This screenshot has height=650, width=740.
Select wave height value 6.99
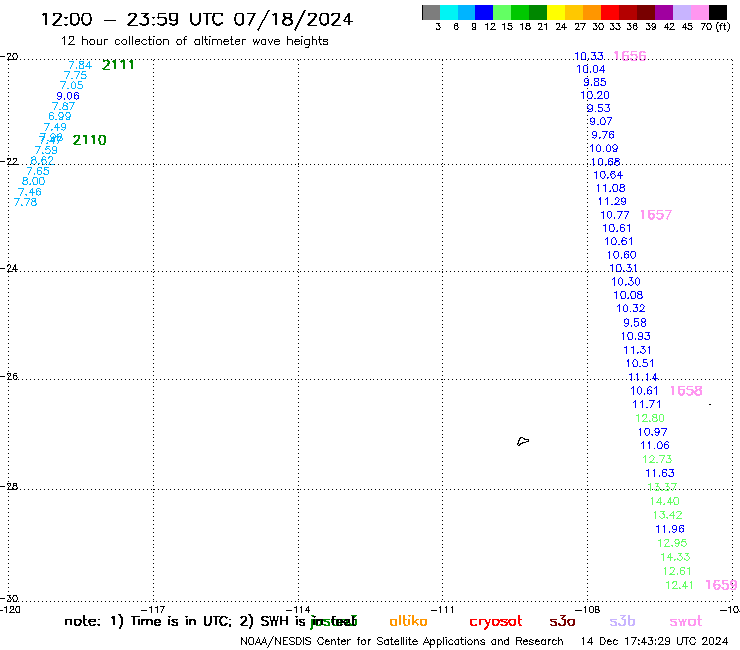[x=60, y=116]
